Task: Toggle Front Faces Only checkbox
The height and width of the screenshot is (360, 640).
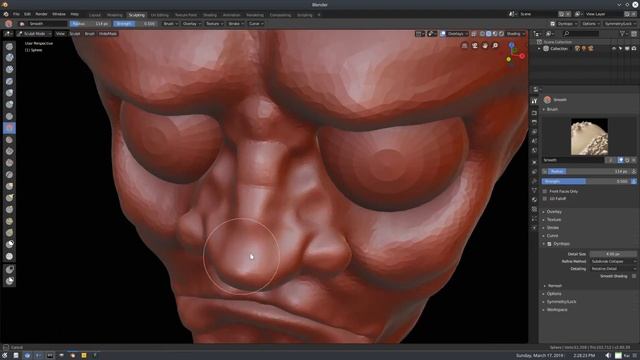Action: (545, 191)
